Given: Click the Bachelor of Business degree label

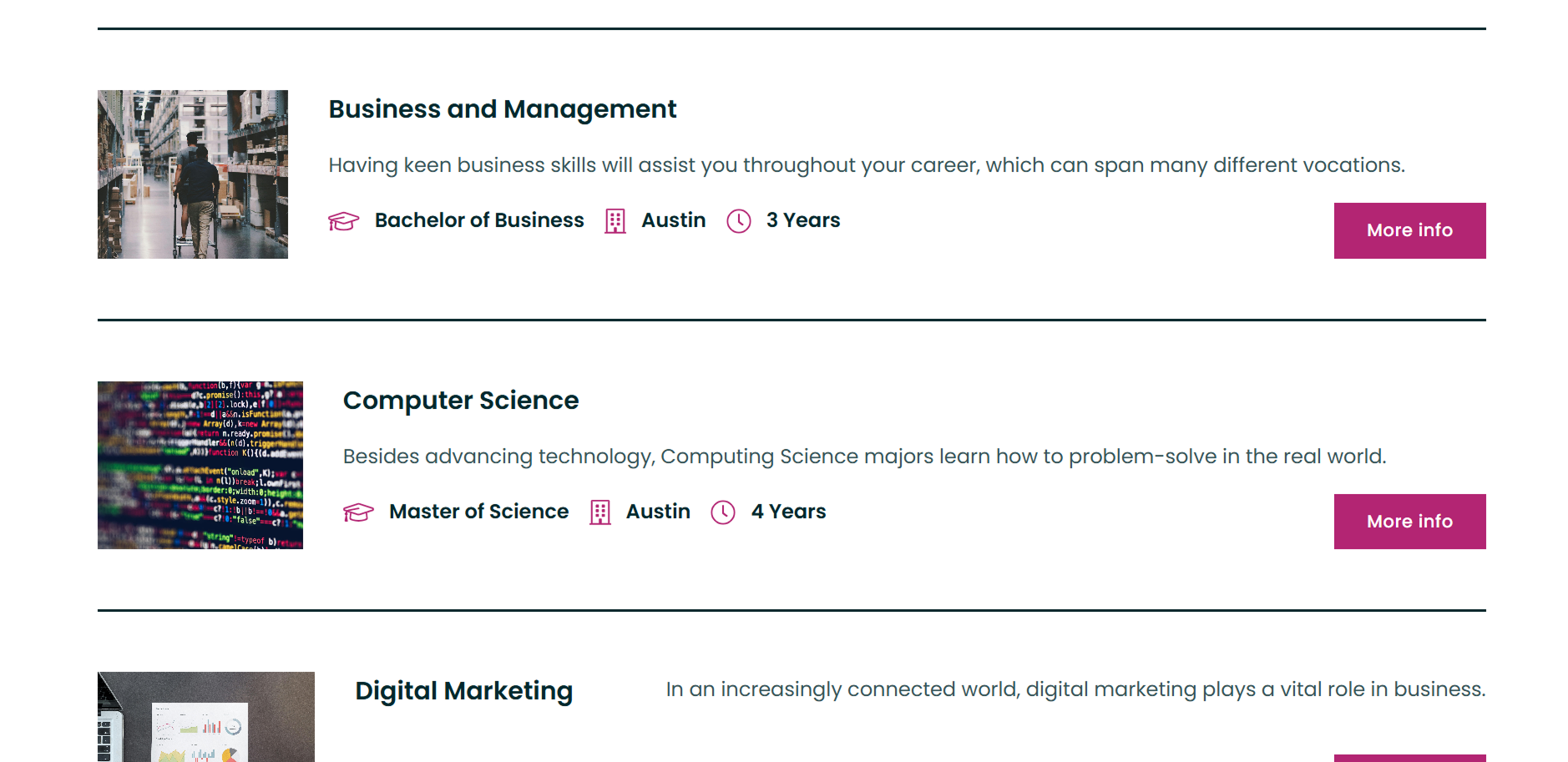Looking at the screenshot, I should click(x=479, y=220).
